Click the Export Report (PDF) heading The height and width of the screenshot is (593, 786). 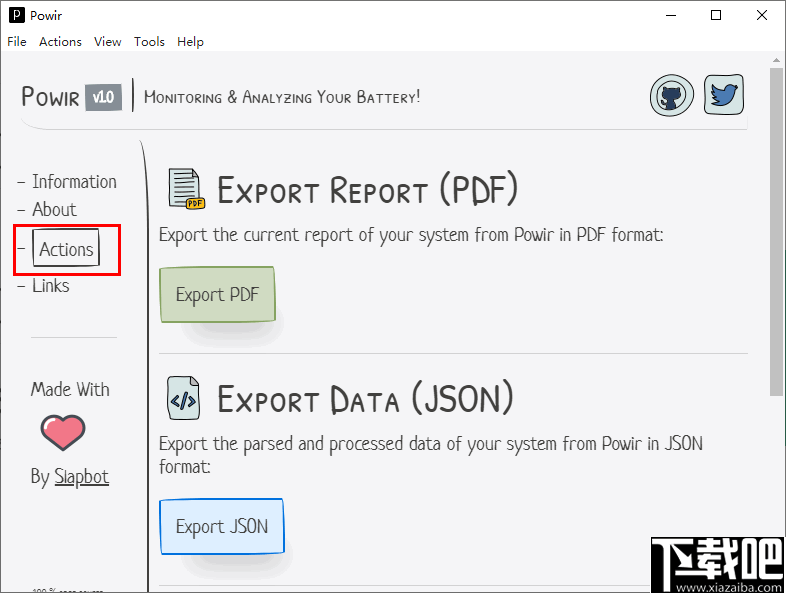[367, 189]
